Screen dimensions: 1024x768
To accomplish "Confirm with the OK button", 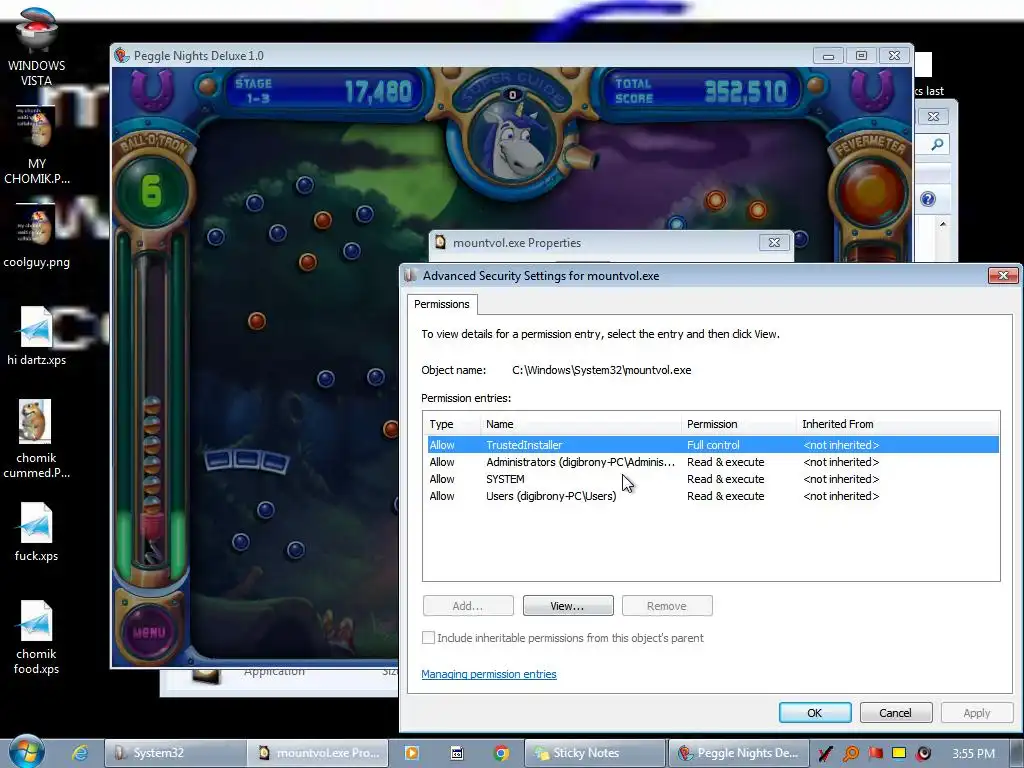I will point(814,712).
